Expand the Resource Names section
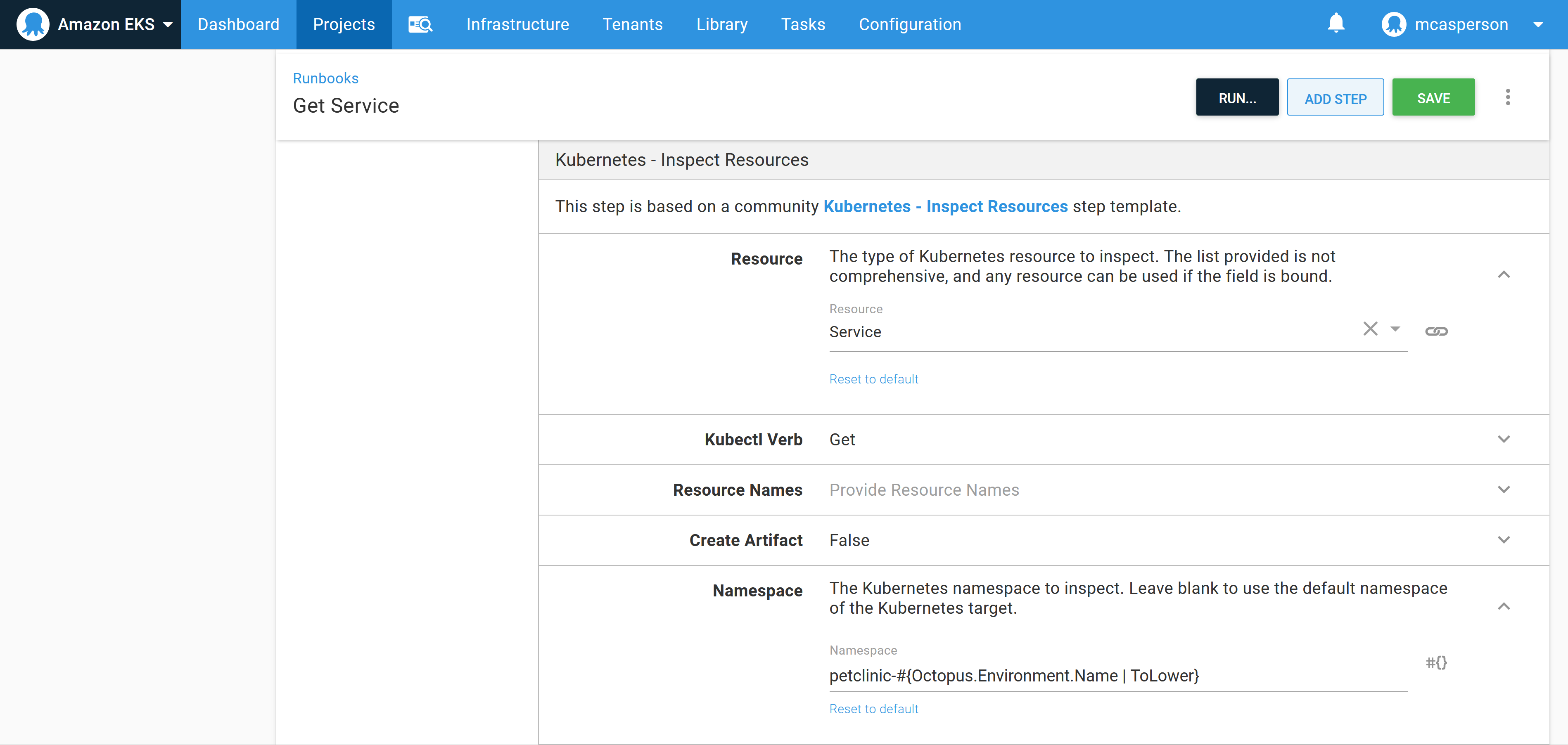This screenshot has width=1568, height=745. pos(1504,490)
